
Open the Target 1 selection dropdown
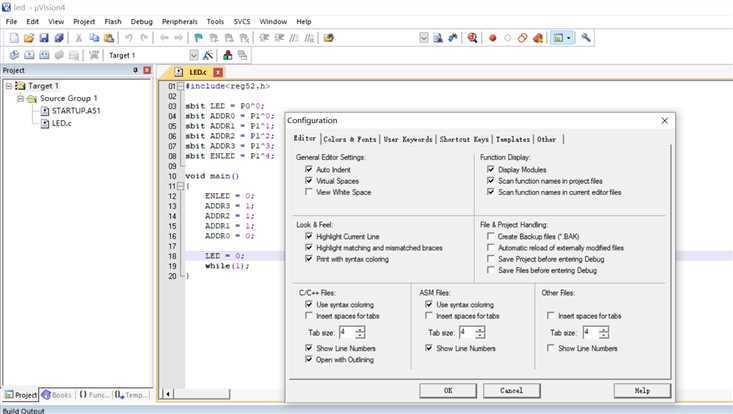[x=194, y=55]
